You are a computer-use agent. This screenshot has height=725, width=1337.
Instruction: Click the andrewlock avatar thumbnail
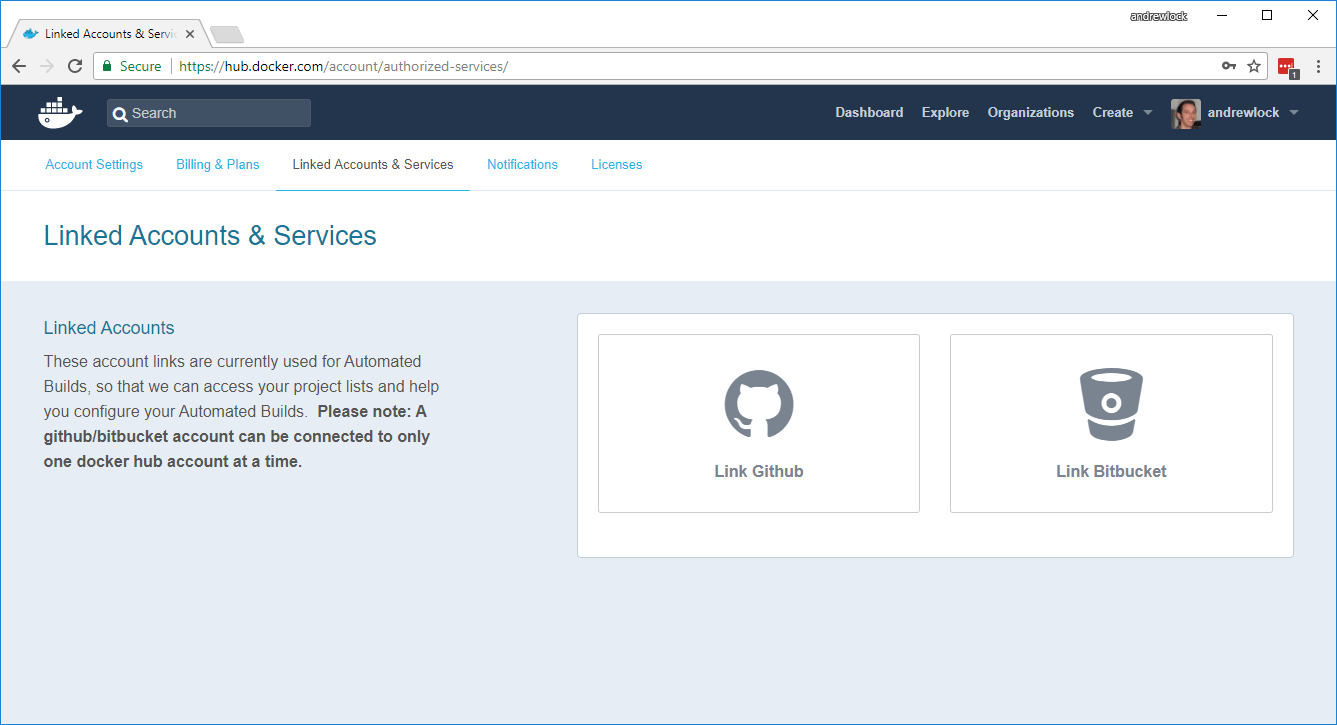point(1186,113)
